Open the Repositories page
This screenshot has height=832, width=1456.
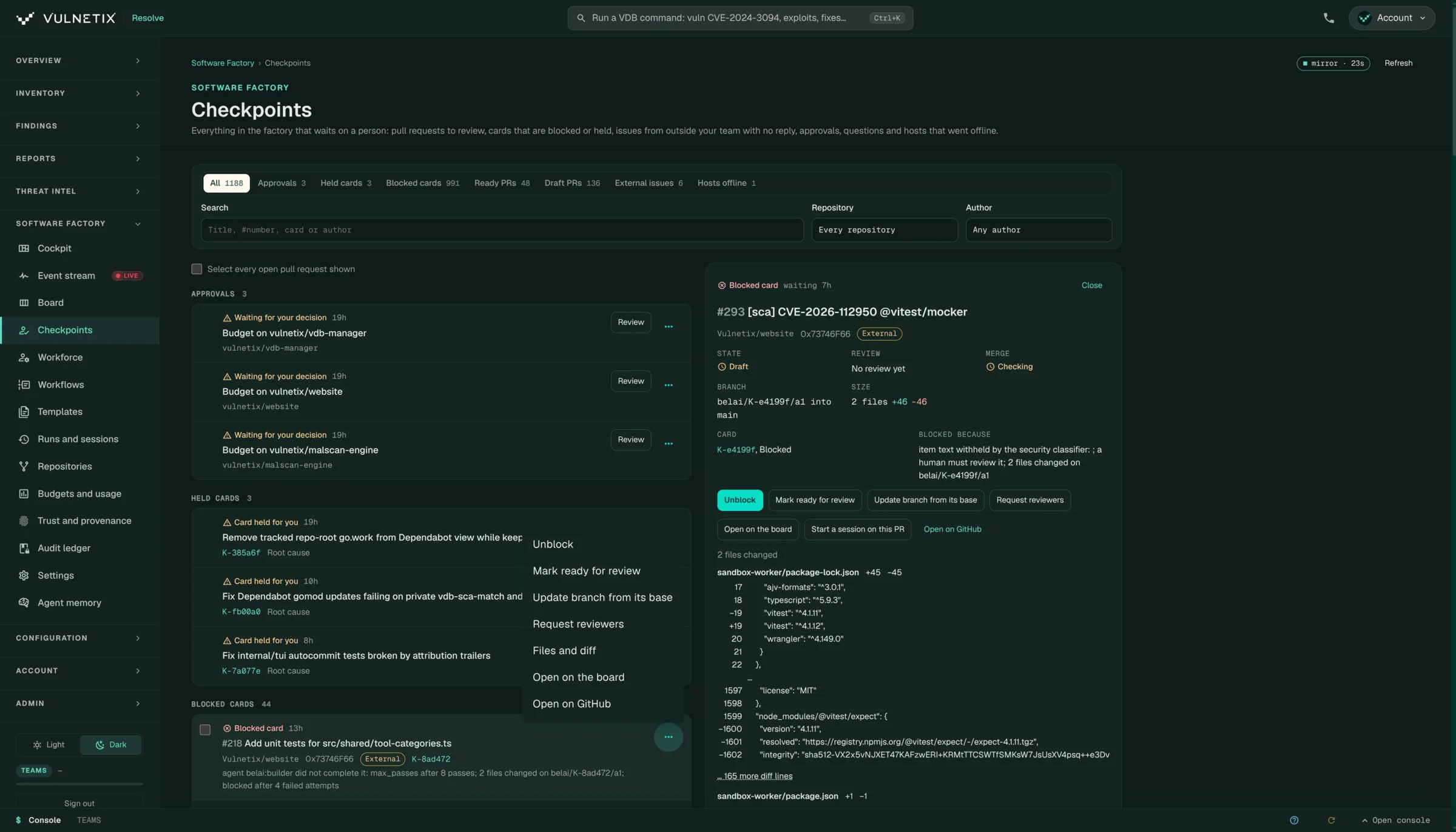[x=79, y=467]
